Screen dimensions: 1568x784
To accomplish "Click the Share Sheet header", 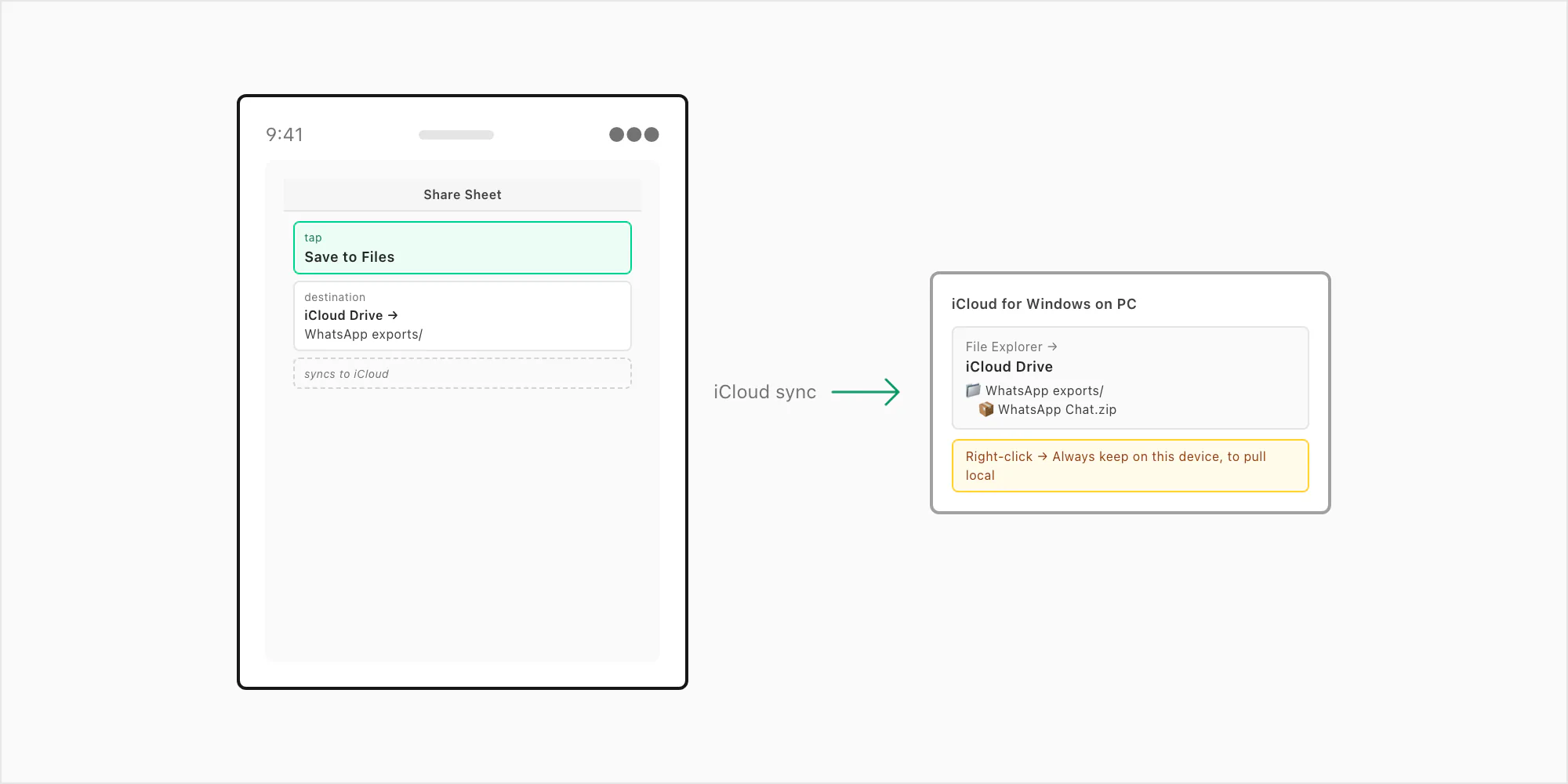I will point(462,194).
